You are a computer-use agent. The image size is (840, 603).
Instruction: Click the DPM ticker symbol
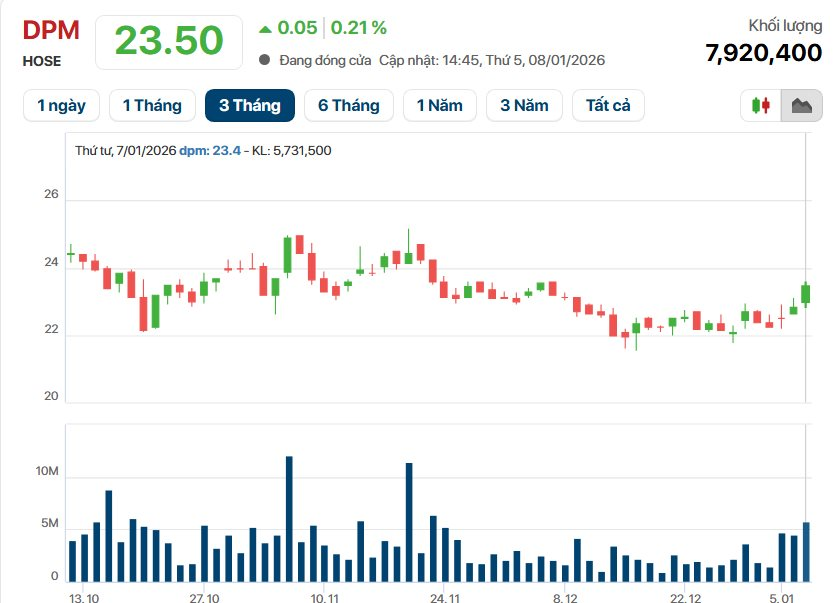(51, 29)
